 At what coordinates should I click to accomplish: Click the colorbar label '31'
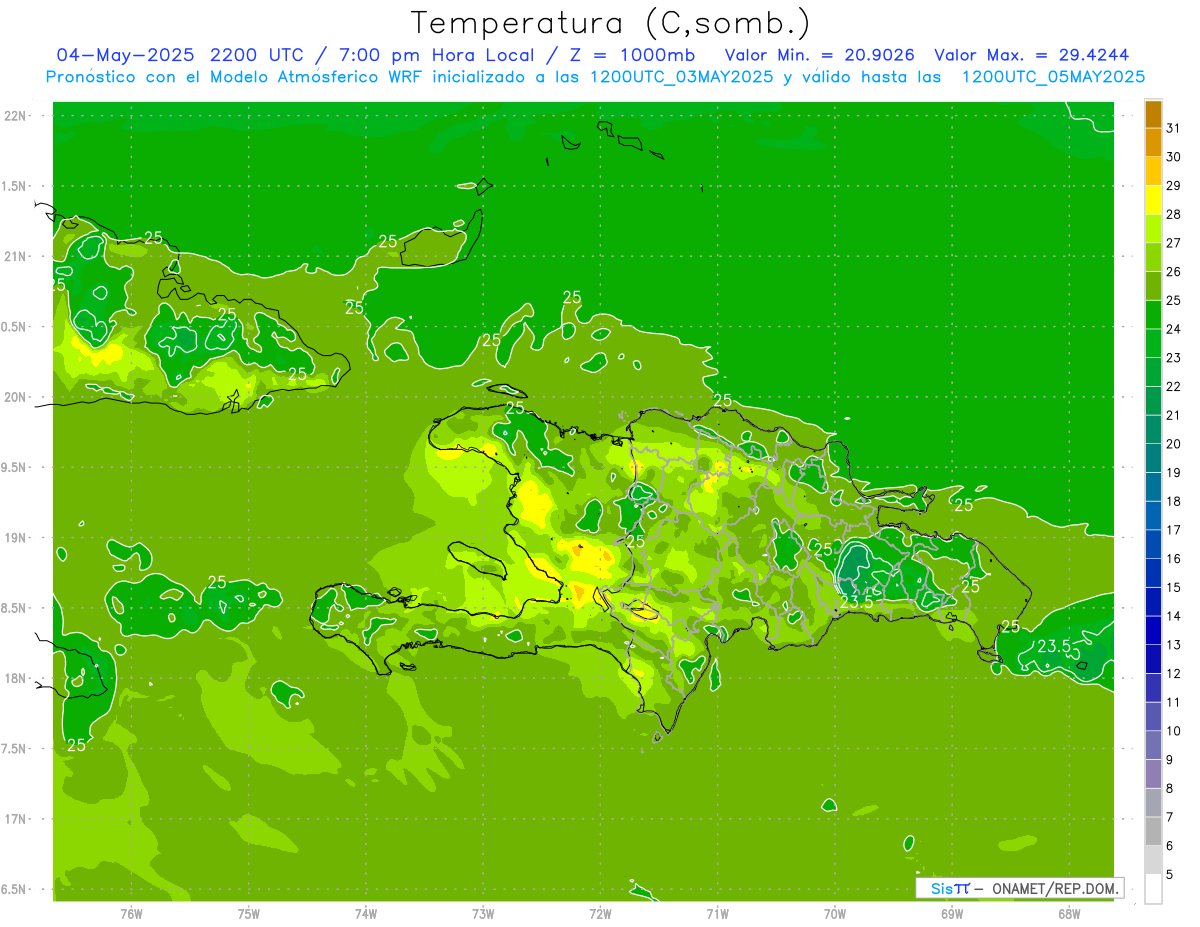point(1174,128)
